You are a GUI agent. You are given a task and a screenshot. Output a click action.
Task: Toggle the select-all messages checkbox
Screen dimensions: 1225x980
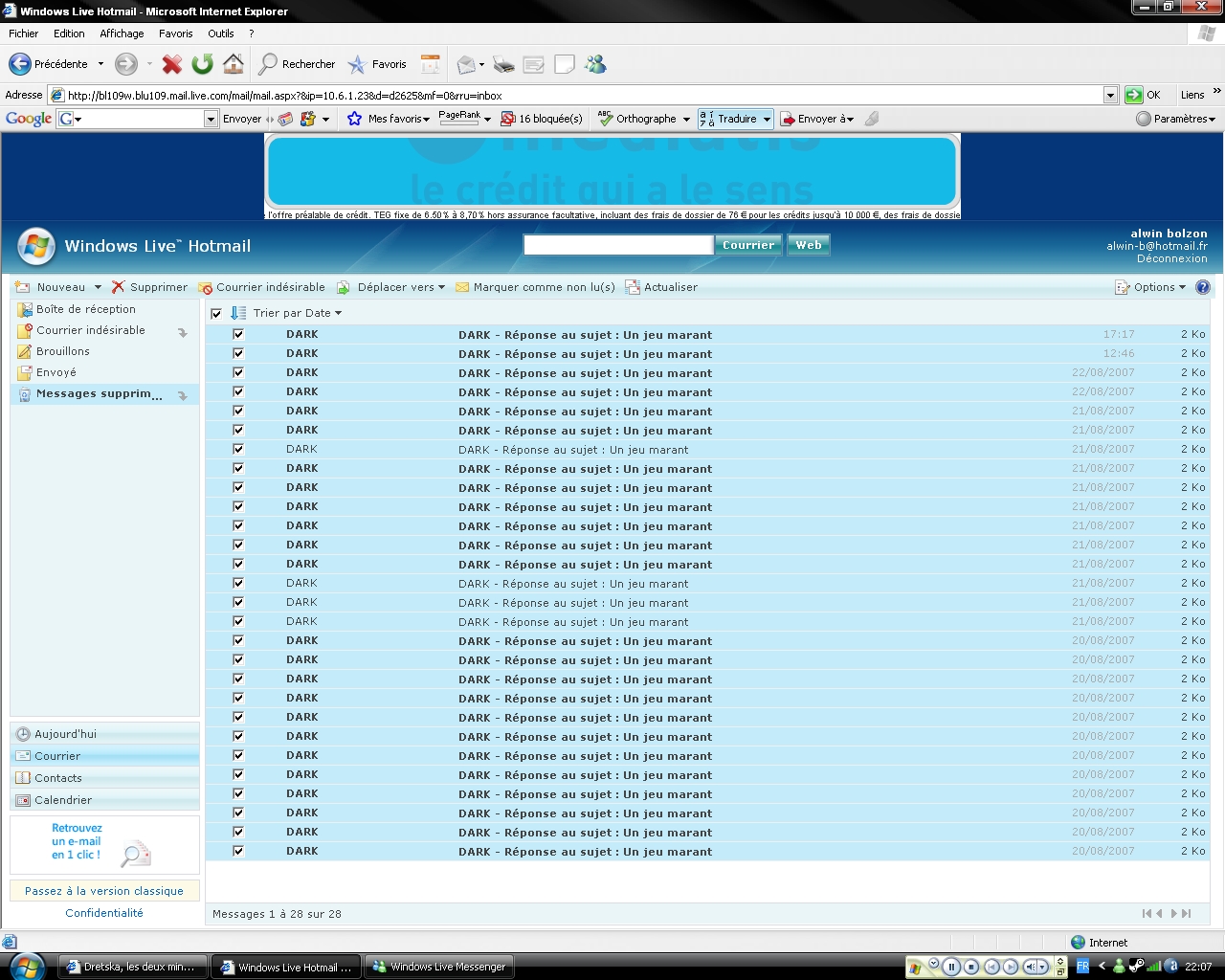coord(216,314)
